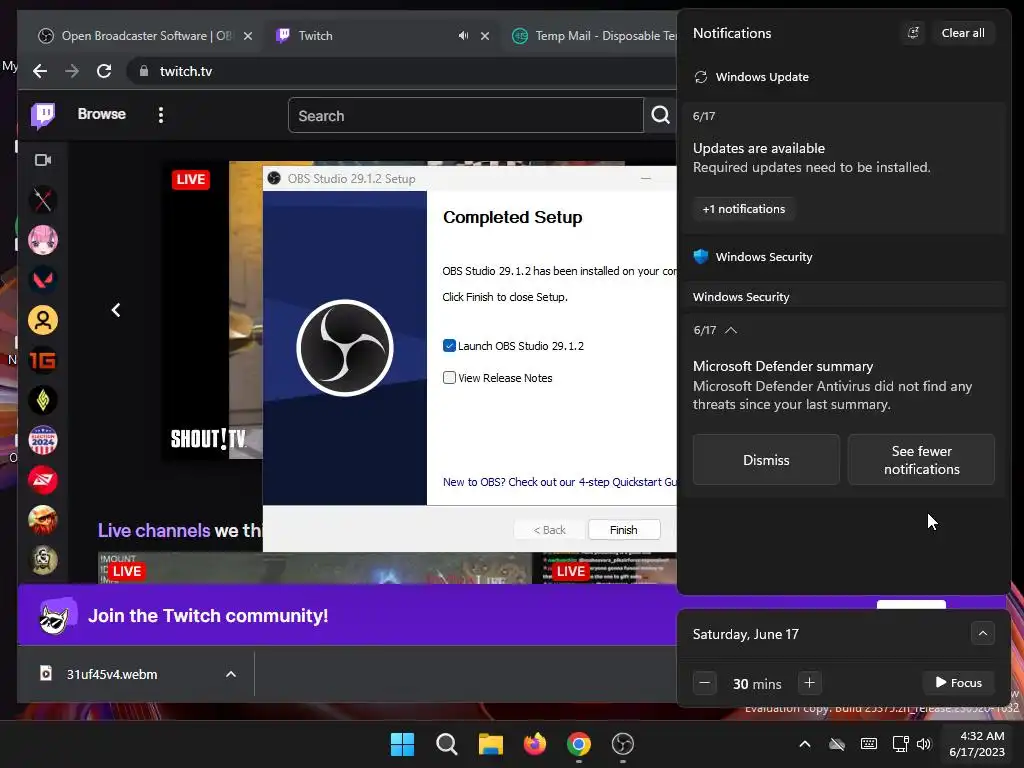Open the downloaded 31uf45v4.webm file
This screenshot has width=1024, height=768.
pos(112,674)
